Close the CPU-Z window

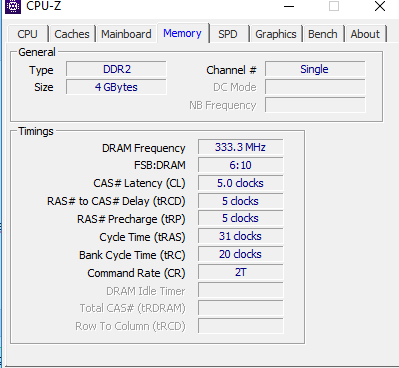pyautogui.click(x=380, y=6)
